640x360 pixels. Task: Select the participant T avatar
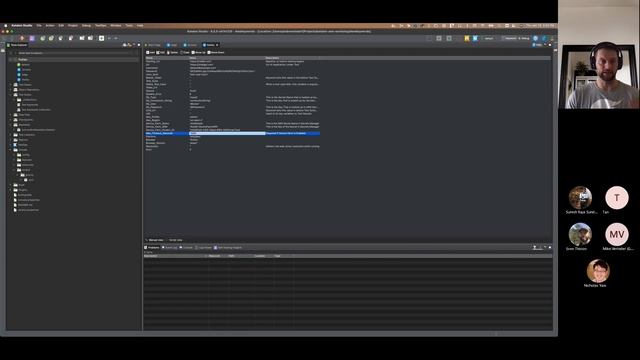tap(617, 198)
